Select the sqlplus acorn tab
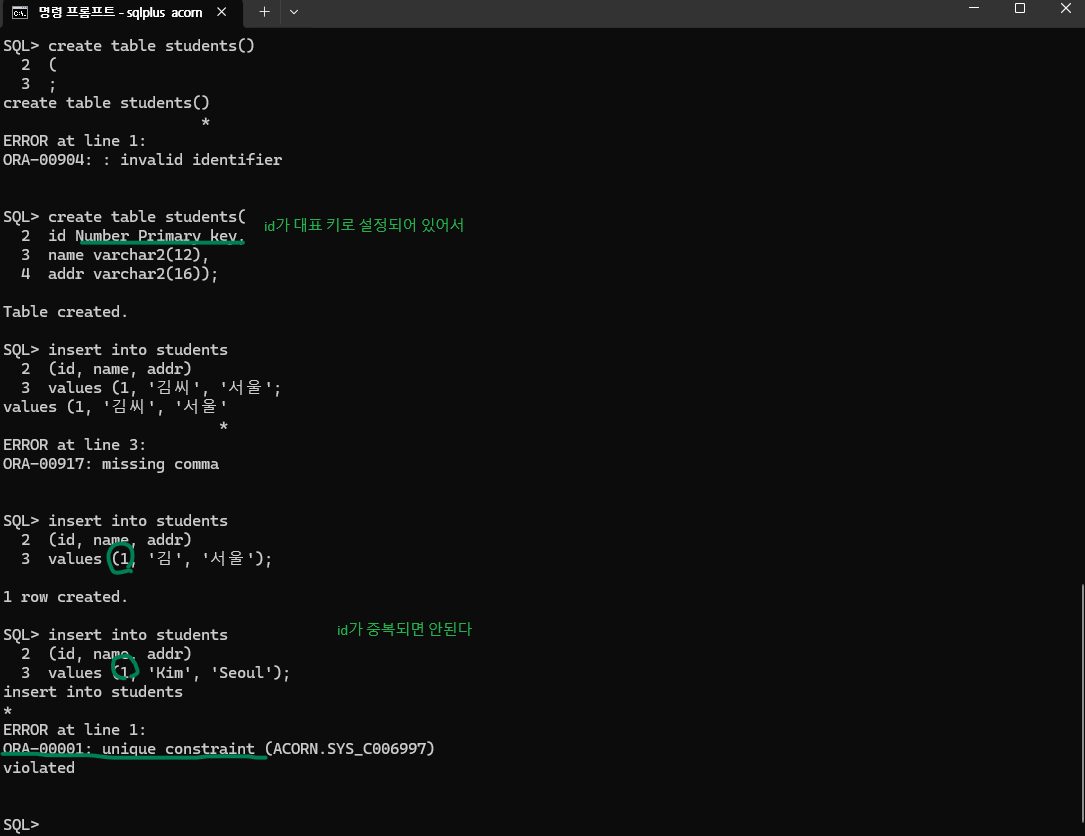The height and width of the screenshot is (836, 1085). coord(120,12)
